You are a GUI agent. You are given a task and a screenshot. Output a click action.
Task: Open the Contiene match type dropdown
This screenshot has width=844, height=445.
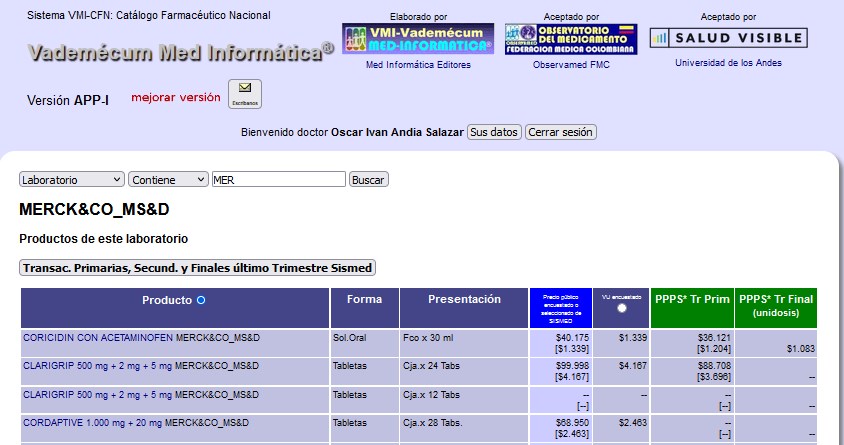coord(168,180)
